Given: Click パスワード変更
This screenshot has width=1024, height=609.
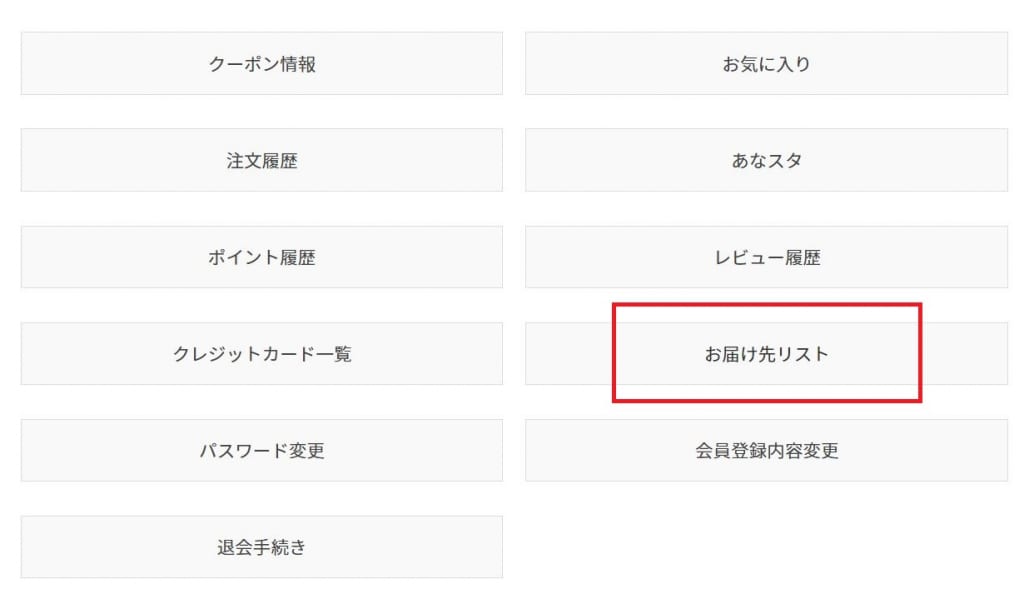Looking at the screenshot, I should (x=262, y=451).
